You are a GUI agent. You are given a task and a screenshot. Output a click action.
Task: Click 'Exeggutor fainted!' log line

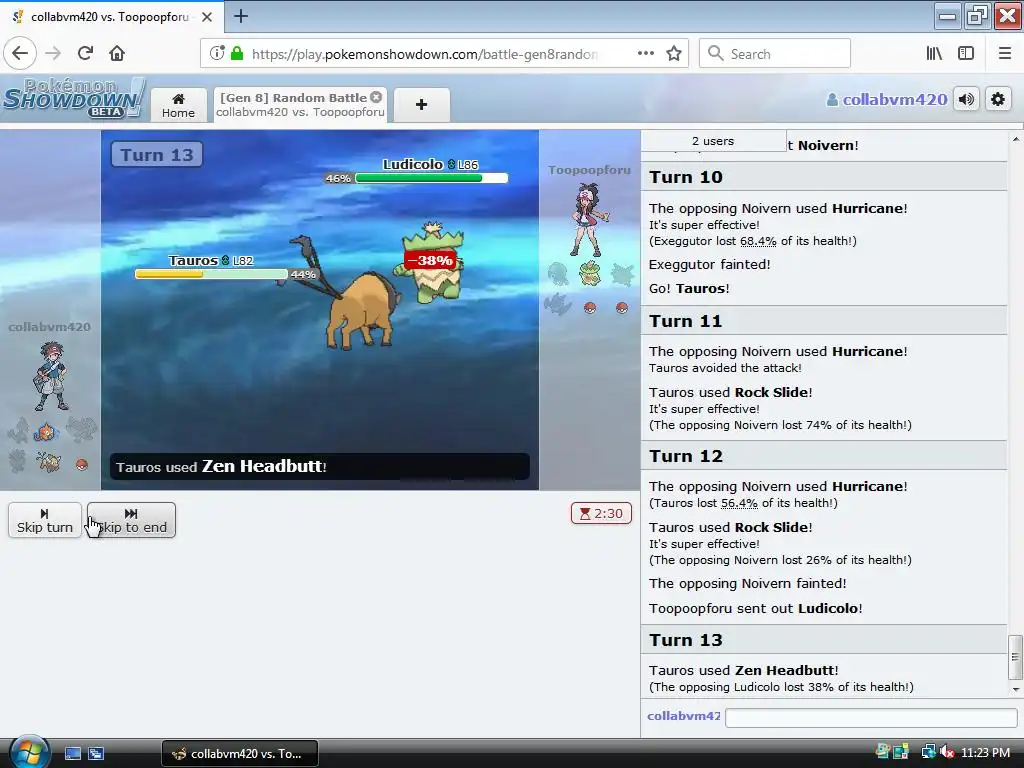click(709, 264)
